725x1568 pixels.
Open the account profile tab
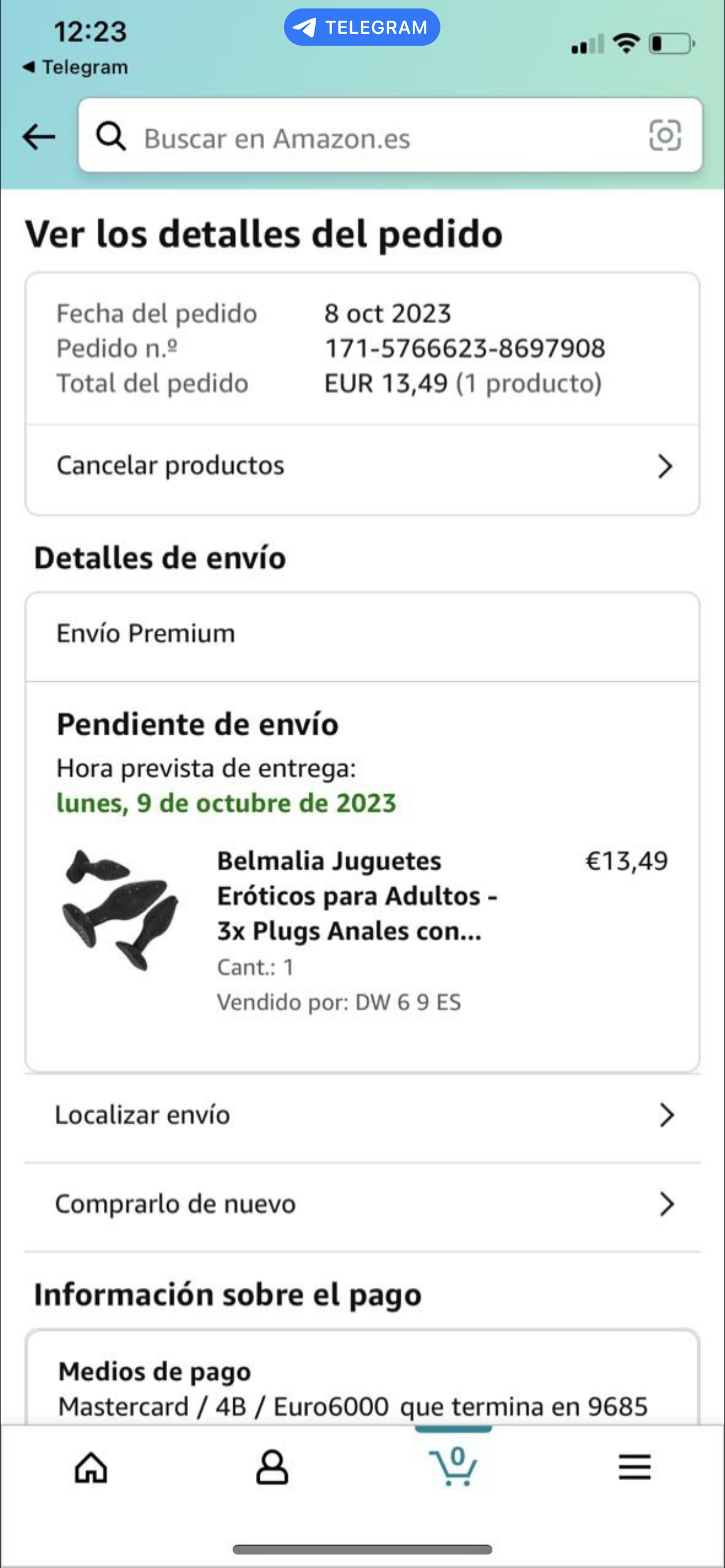click(272, 1468)
